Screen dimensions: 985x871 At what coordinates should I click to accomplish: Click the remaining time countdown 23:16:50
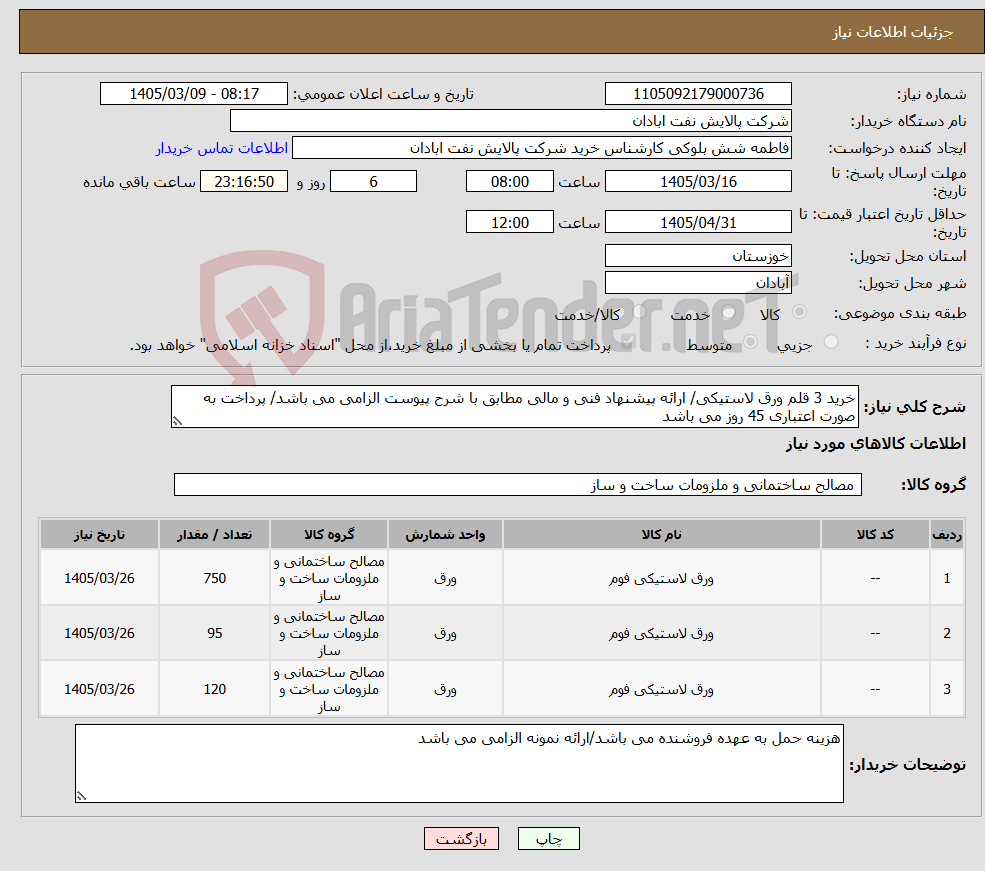[244, 182]
